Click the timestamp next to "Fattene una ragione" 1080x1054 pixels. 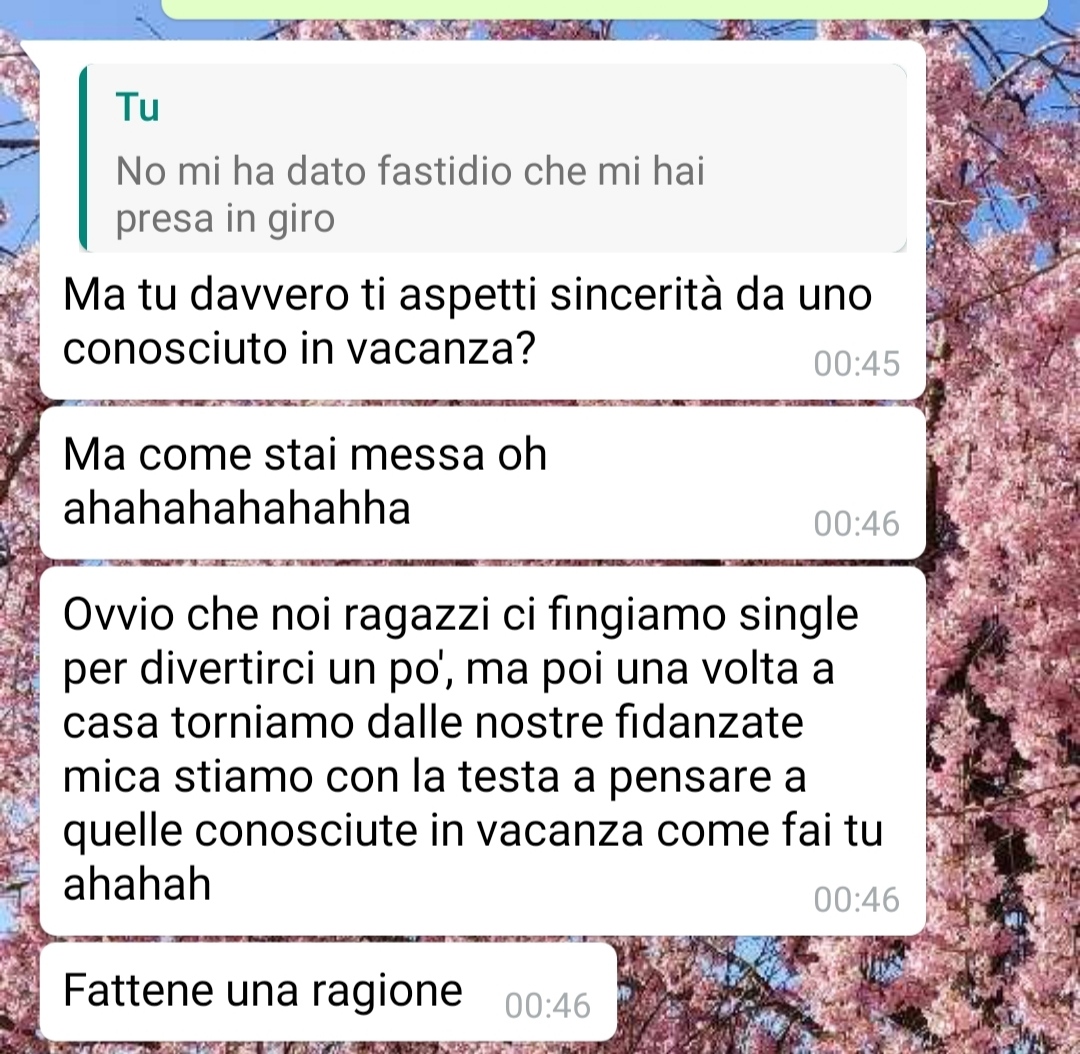pos(548,1006)
